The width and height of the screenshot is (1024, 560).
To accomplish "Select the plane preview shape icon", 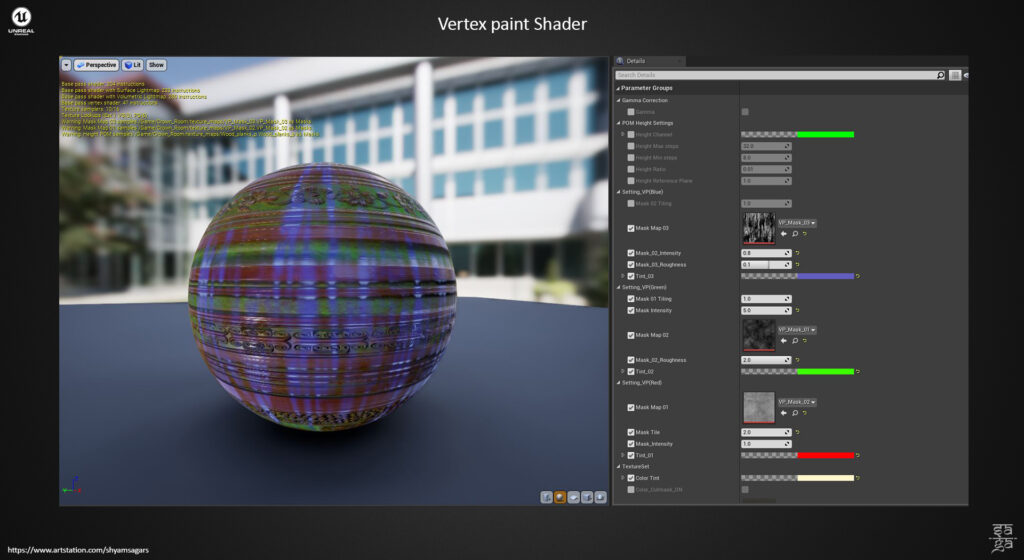I will [x=573, y=497].
